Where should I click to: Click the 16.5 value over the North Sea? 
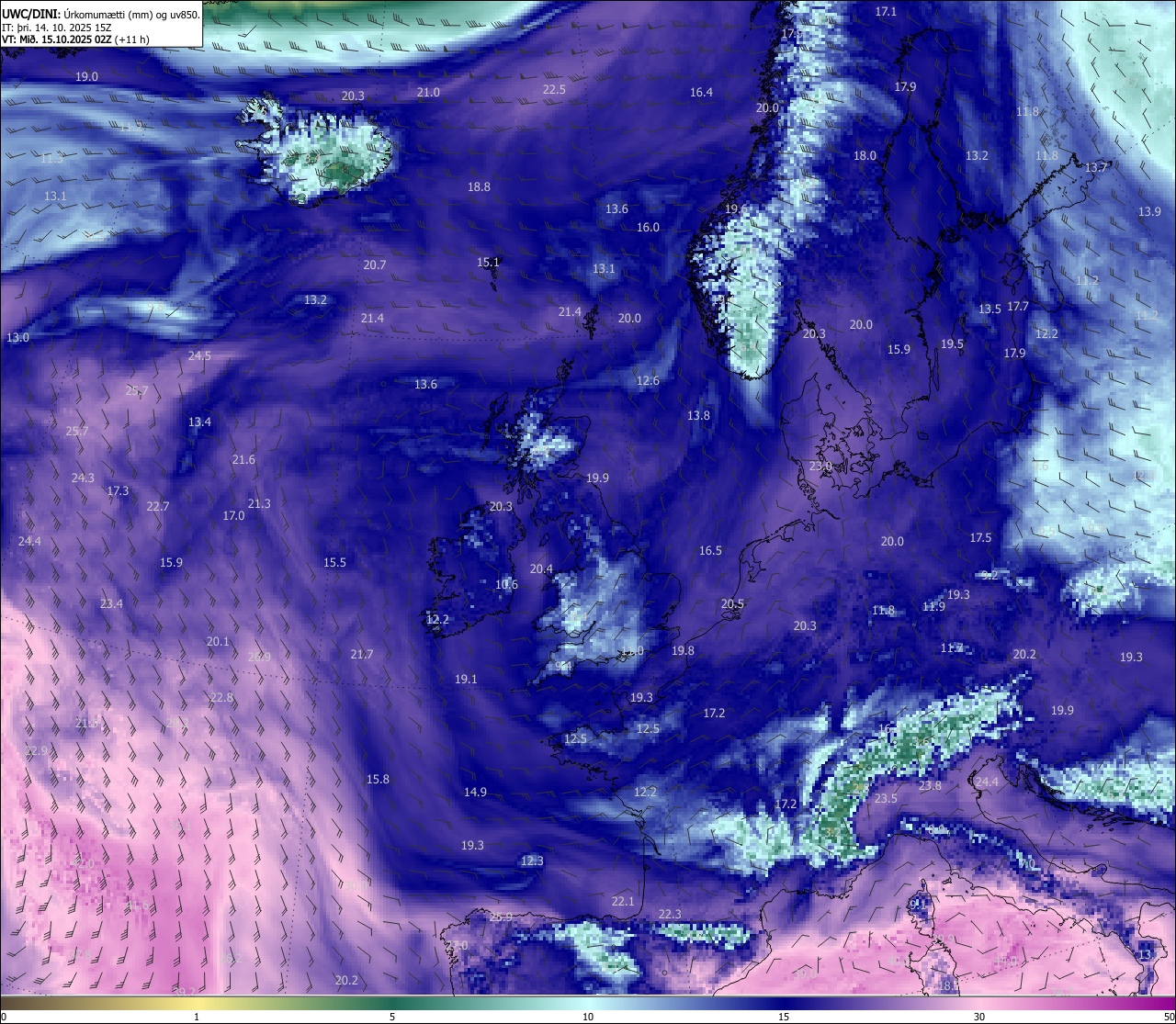710,551
